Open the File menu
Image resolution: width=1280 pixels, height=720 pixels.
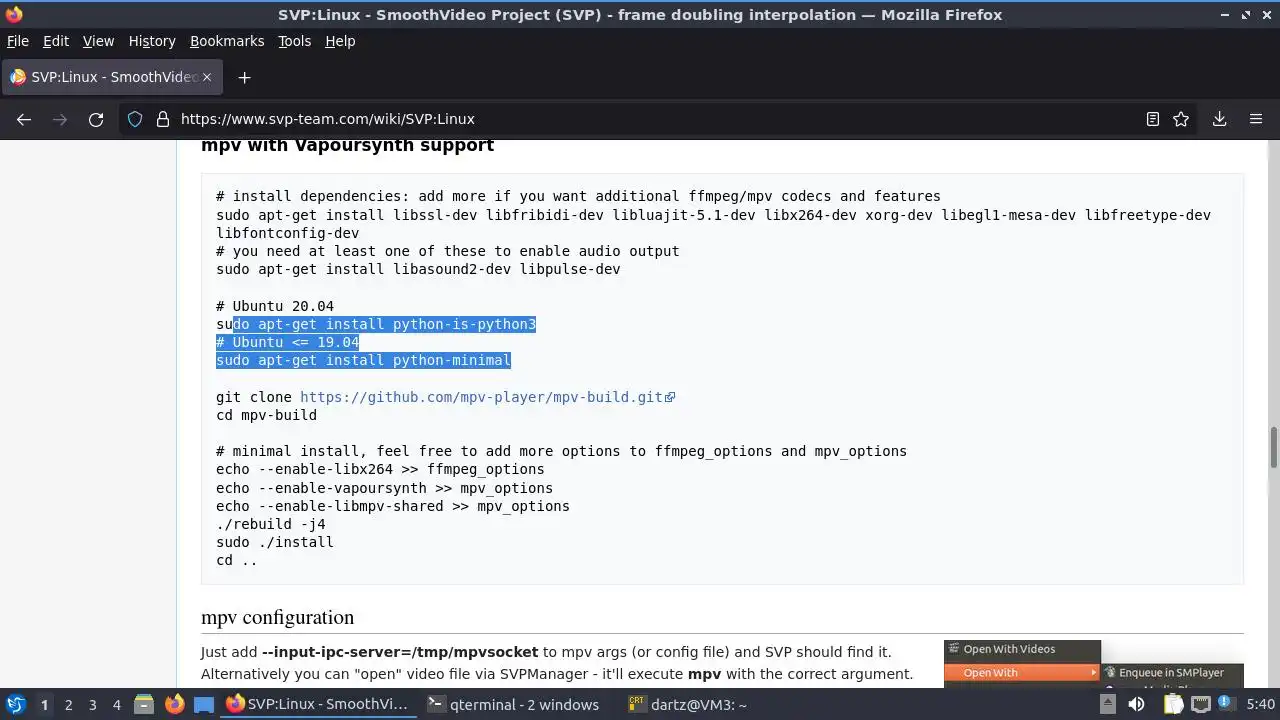point(18,41)
